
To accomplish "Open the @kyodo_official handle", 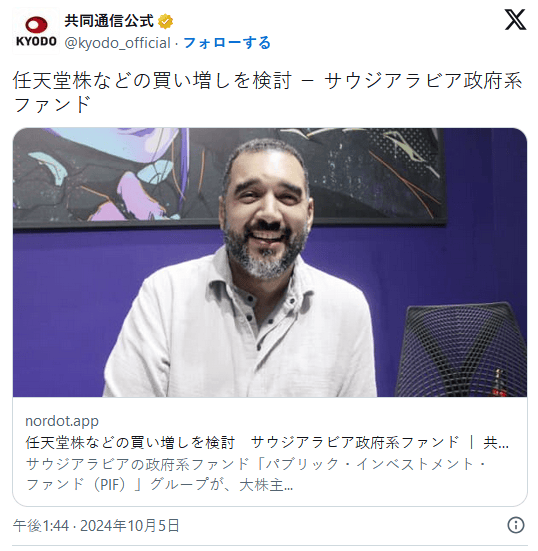I will [x=118, y=43].
